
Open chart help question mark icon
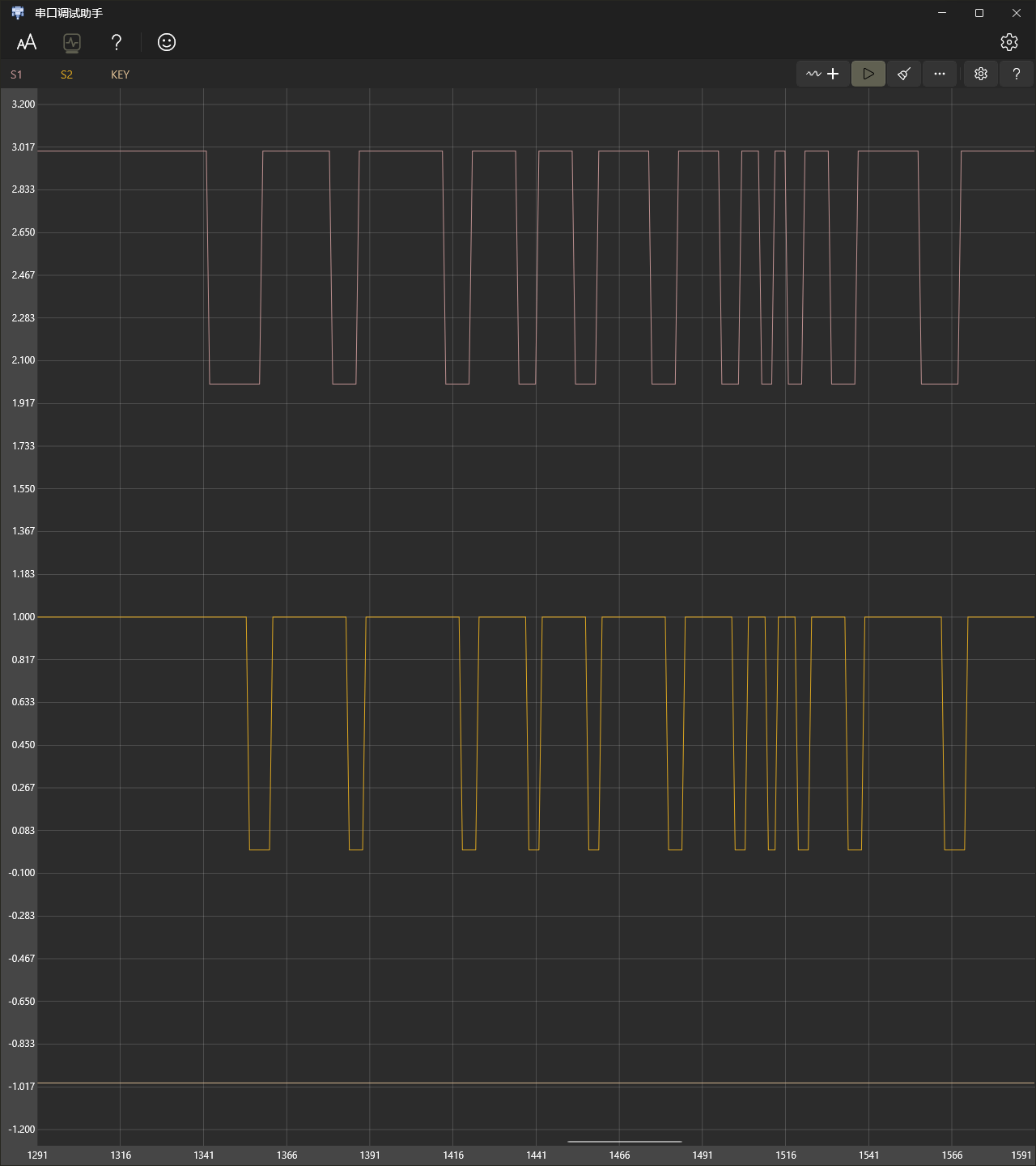point(1017,74)
